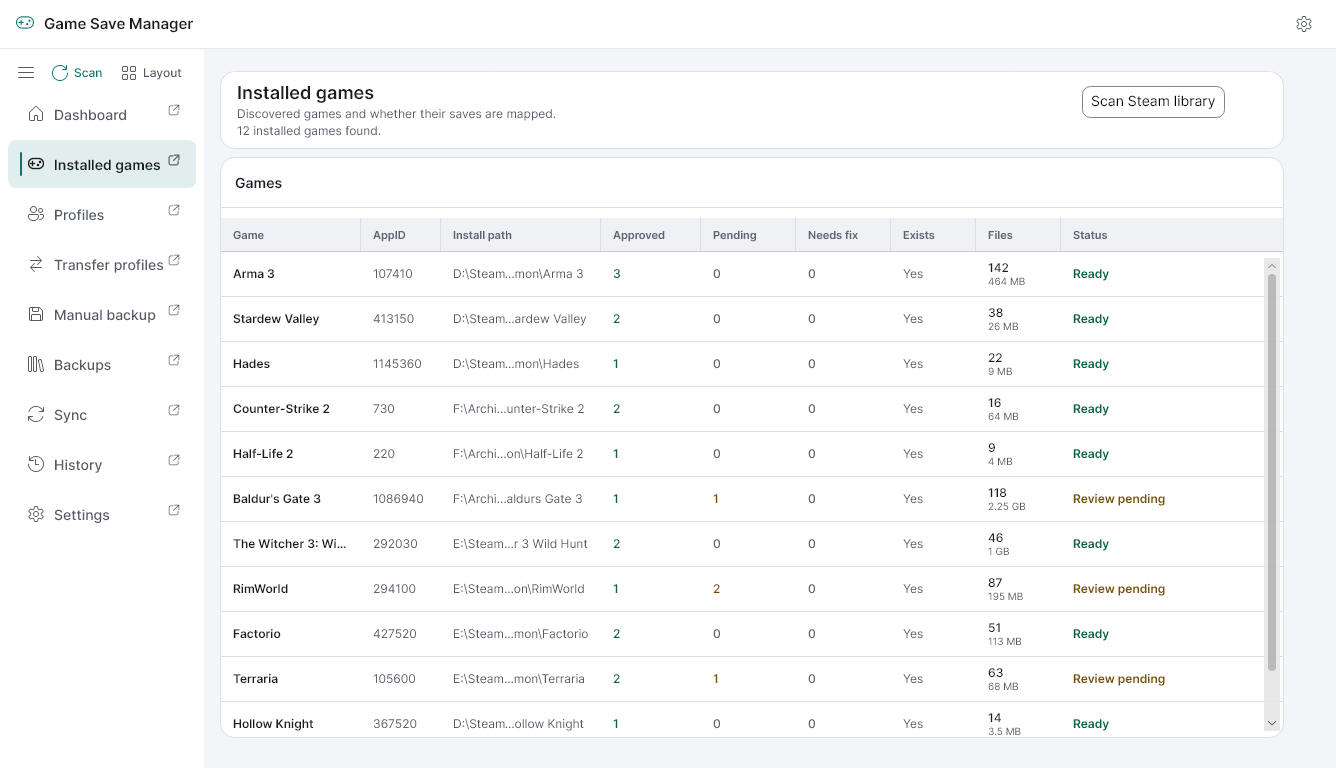The image size is (1336, 768).
Task: Click the Scan toolbar button label
Action: [x=88, y=73]
